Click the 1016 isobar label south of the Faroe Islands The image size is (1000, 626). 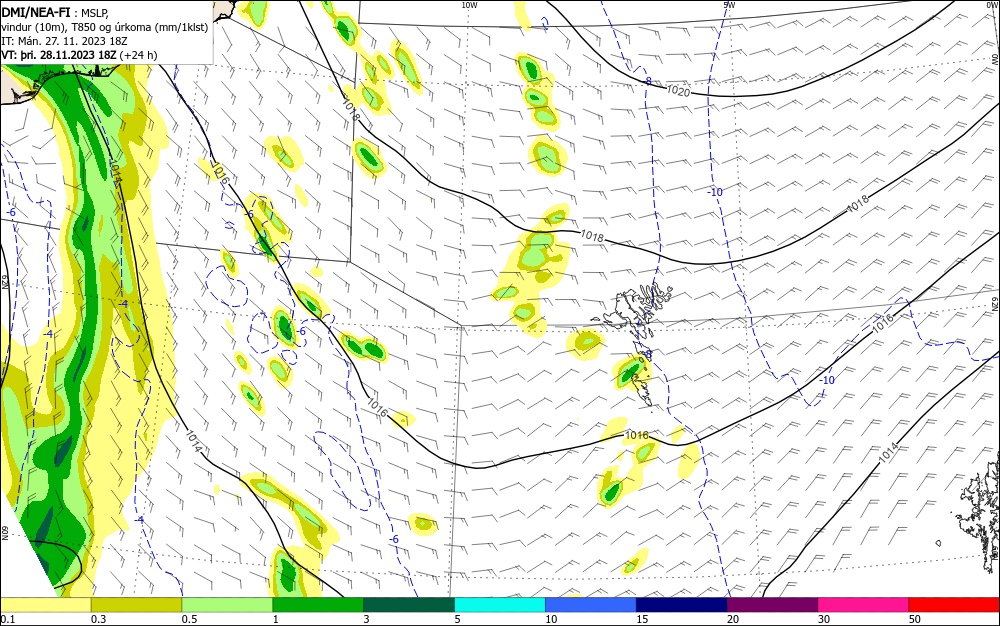tap(636, 435)
